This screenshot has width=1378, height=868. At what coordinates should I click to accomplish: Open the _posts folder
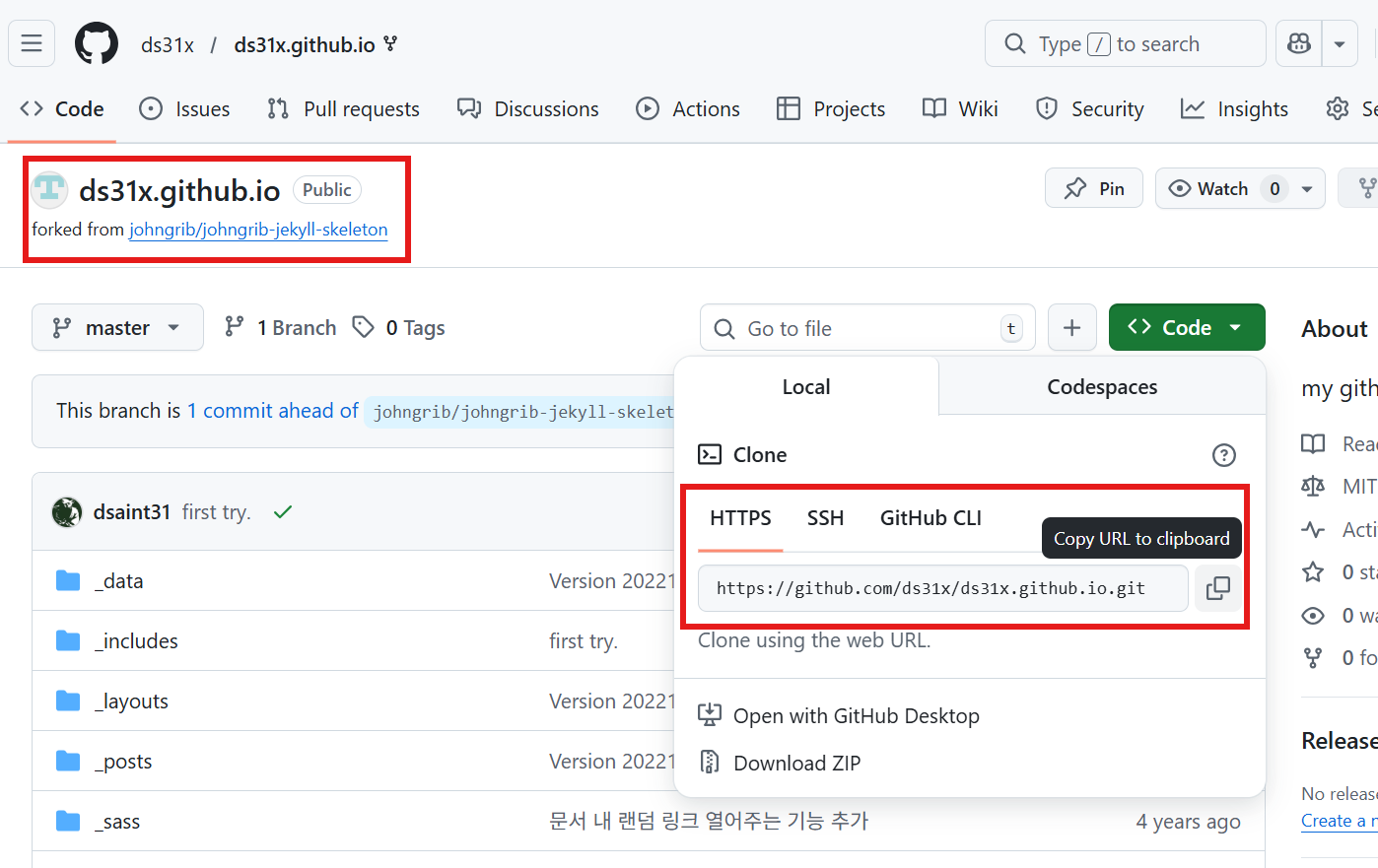point(124,762)
